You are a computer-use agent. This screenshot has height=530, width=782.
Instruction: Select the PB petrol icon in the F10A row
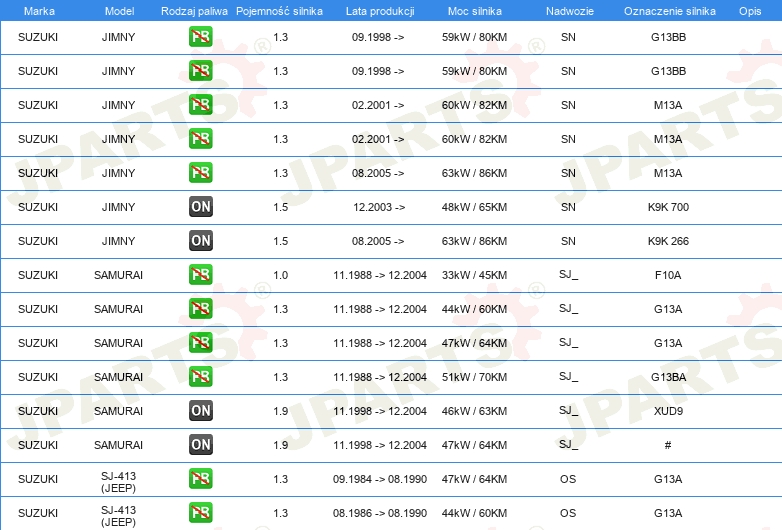tap(200, 274)
